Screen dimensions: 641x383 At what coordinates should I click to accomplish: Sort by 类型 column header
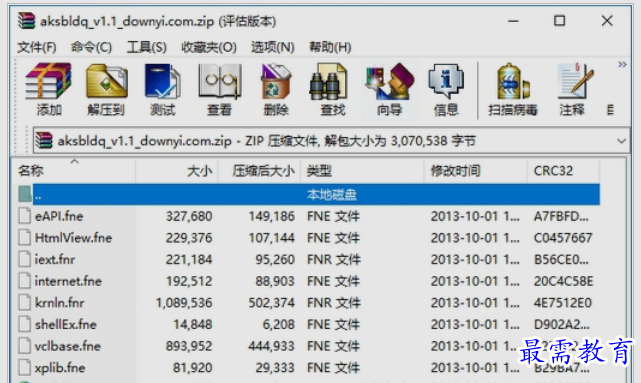pos(362,171)
